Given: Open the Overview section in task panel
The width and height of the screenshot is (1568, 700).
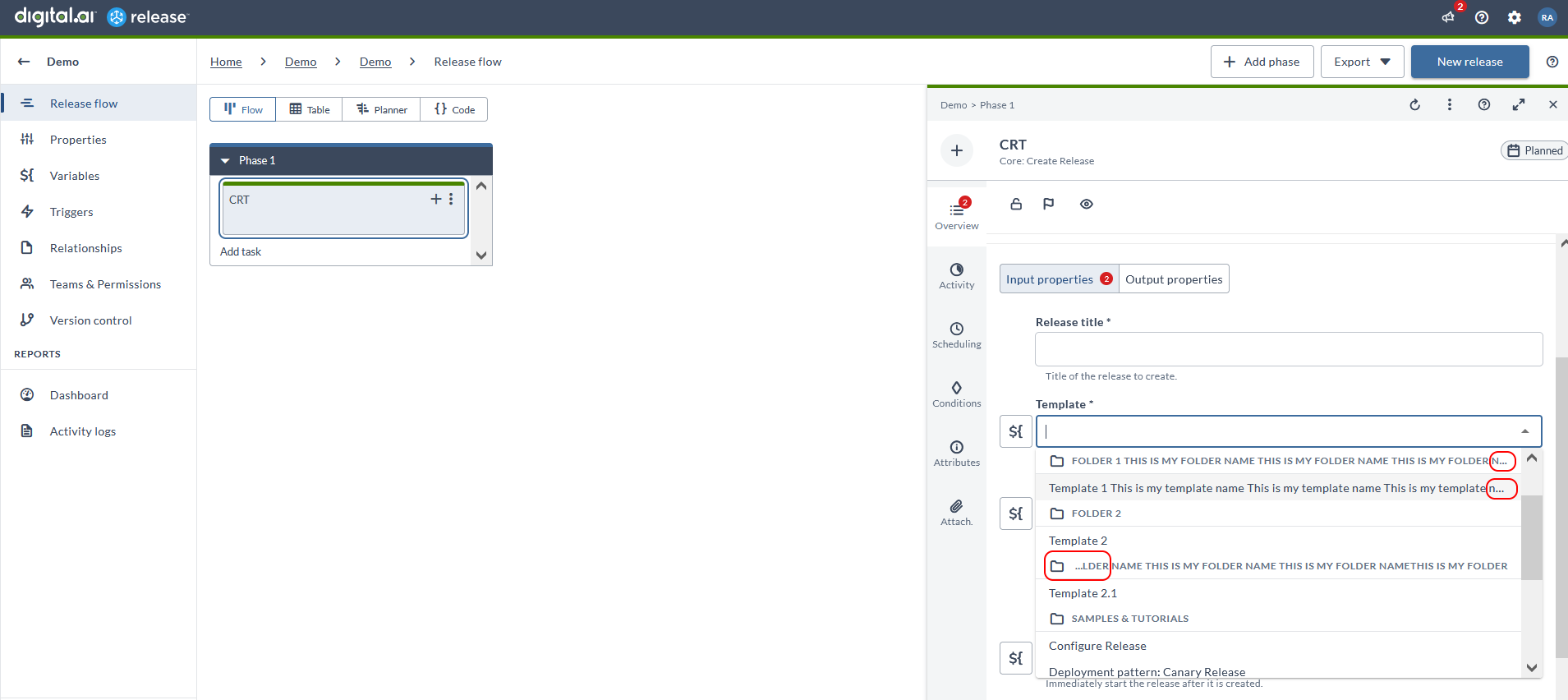Looking at the screenshot, I should [x=957, y=215].
